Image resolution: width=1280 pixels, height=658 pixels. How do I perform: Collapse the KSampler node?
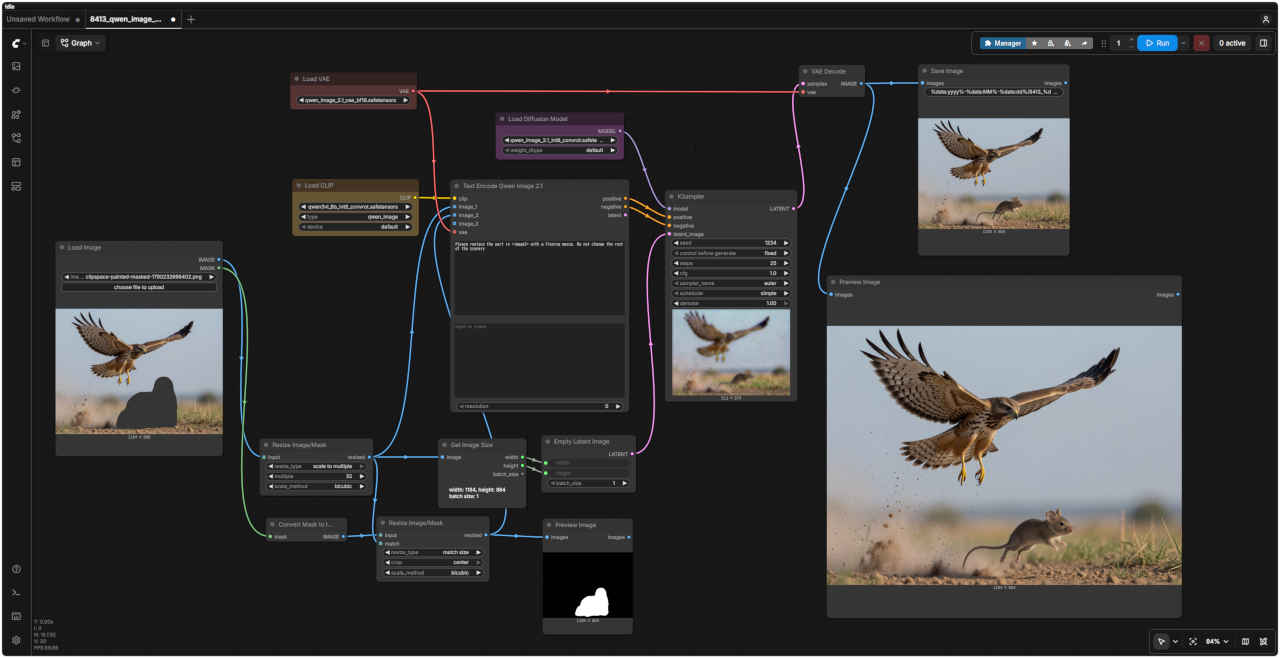pyautogui.click(x=672, y=196)
